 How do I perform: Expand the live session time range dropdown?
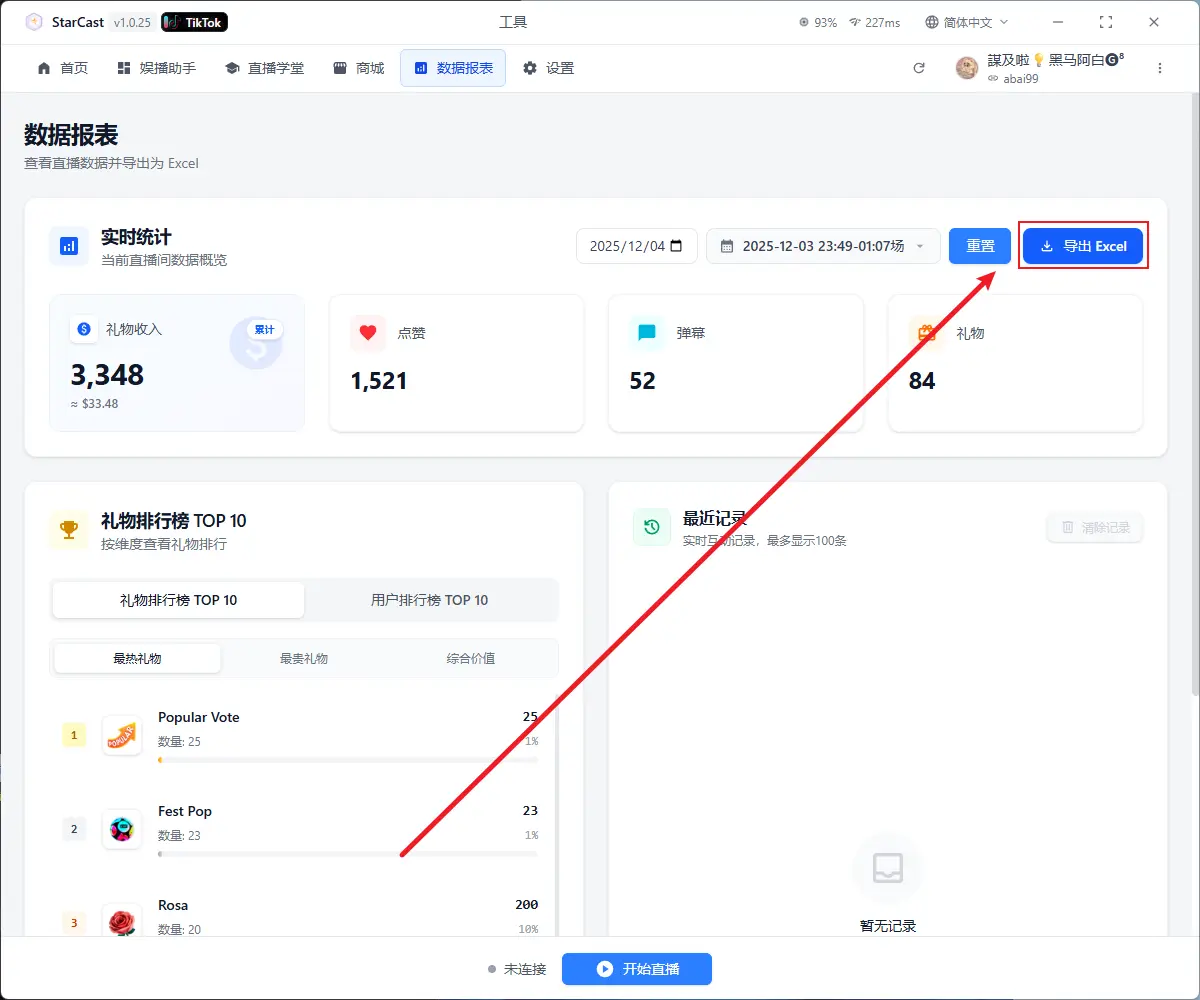pyautogui.click(x=822, y=246)
